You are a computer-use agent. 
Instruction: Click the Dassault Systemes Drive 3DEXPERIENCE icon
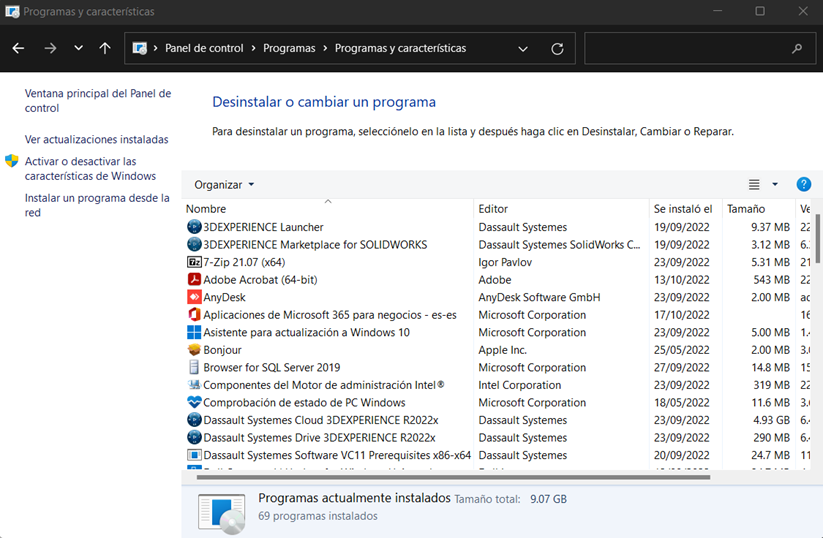[x=194, y=437]
